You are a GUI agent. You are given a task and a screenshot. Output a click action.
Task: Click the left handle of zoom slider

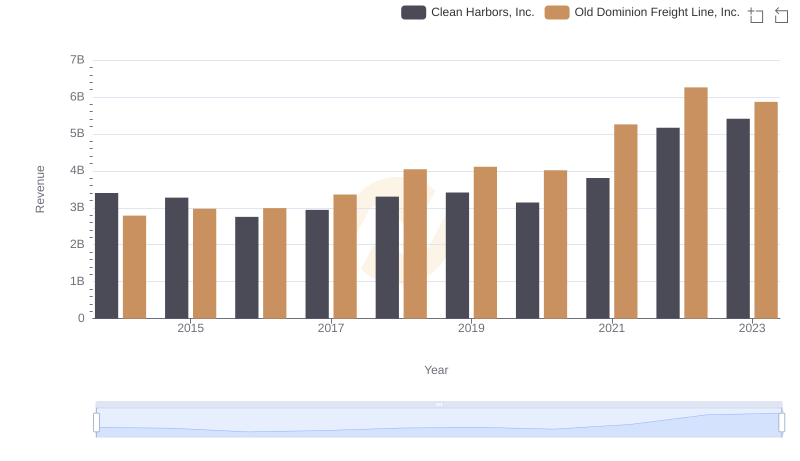tap(96, 422)
